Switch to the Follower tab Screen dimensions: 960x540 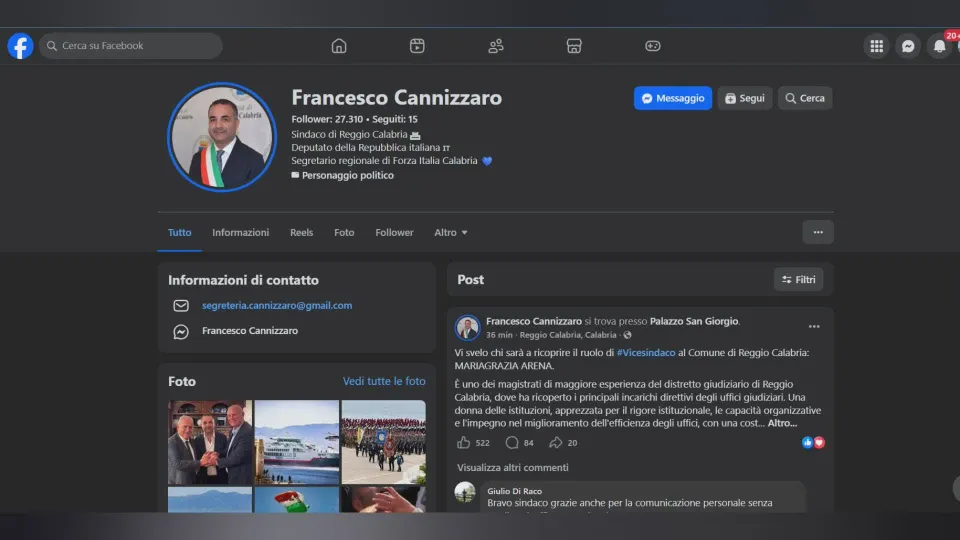pyautogui.click(x=394, y=233)
